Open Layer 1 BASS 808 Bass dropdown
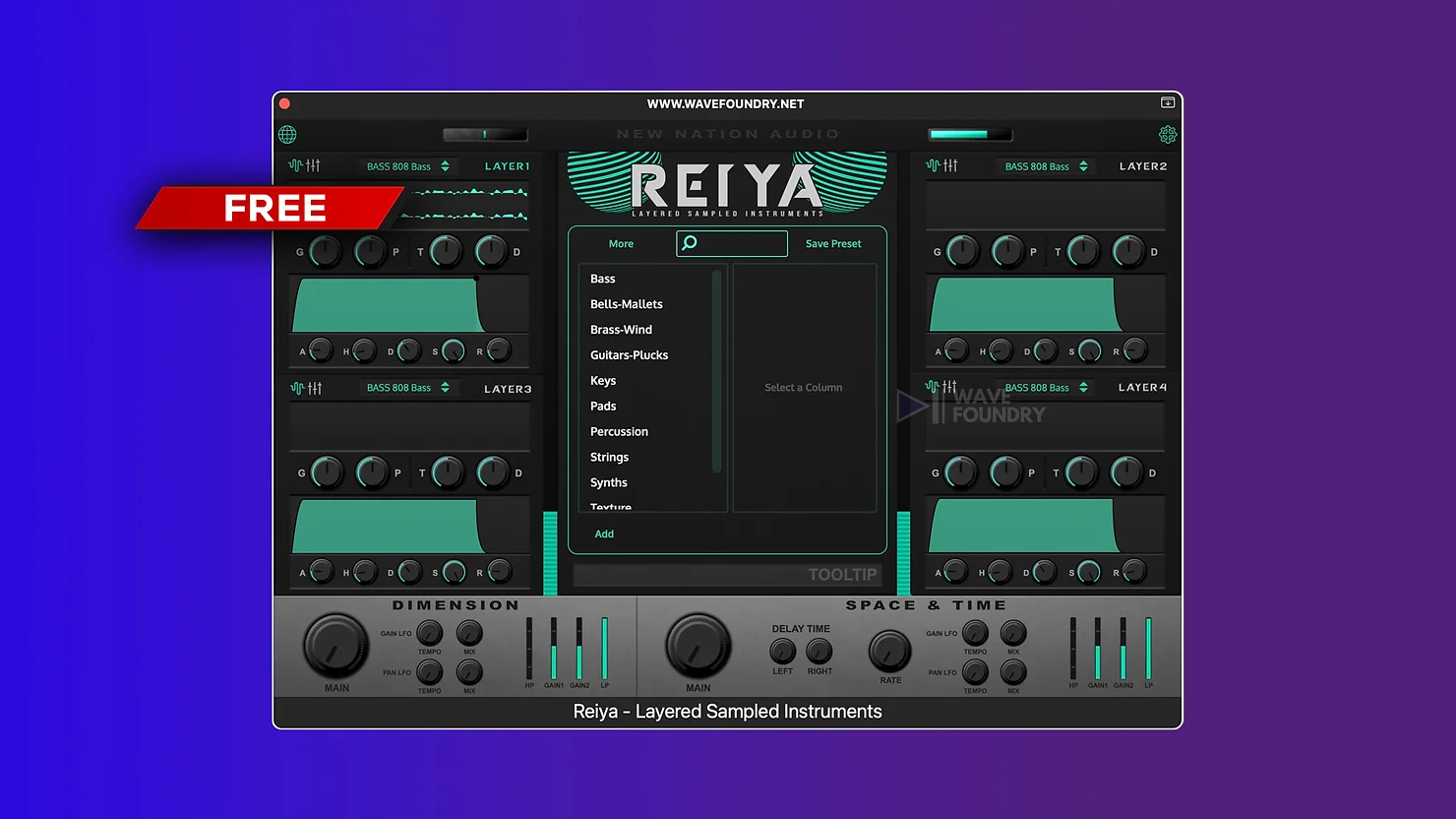 407,166
